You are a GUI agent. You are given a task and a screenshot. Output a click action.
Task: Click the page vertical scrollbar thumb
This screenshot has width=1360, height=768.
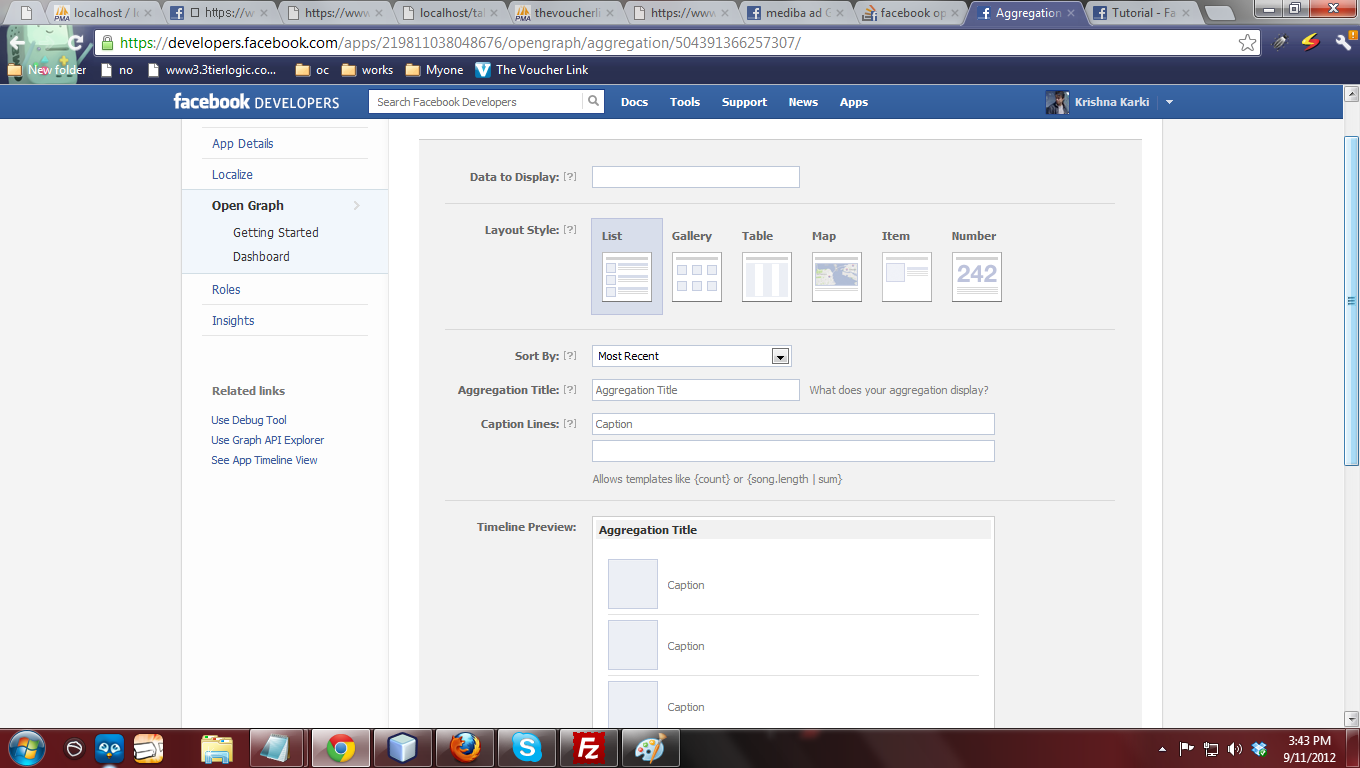click(x=1351, y=300)
